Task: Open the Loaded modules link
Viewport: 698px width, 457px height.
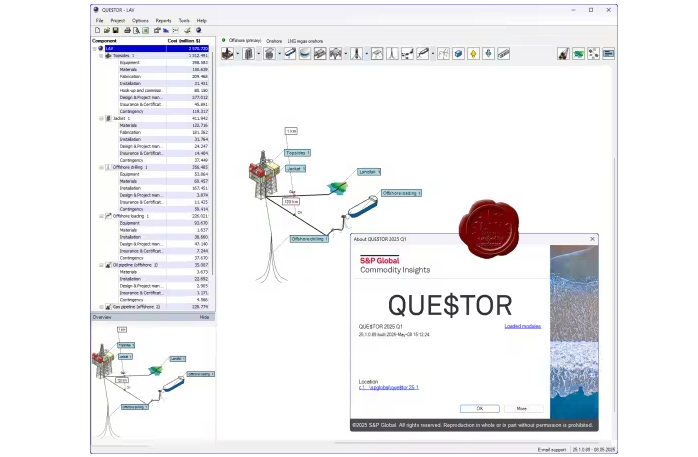Action: 523,326
